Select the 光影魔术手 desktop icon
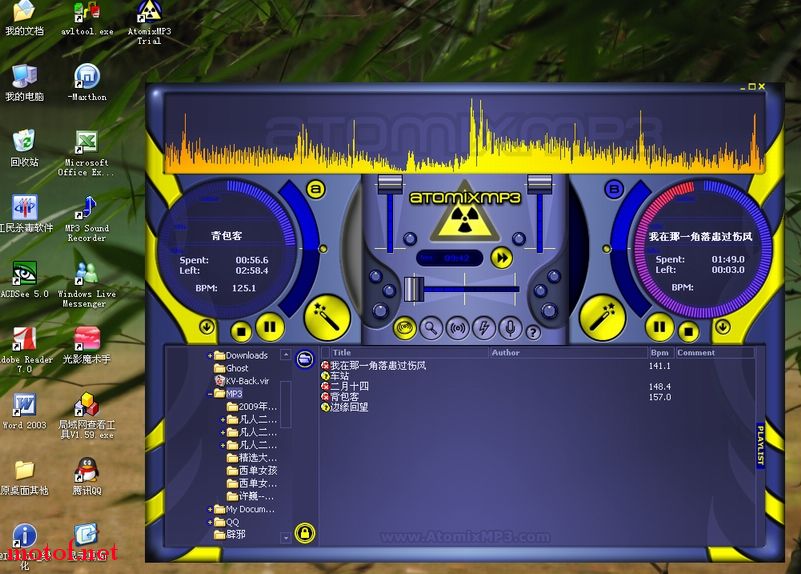 [x=87, y=346]
